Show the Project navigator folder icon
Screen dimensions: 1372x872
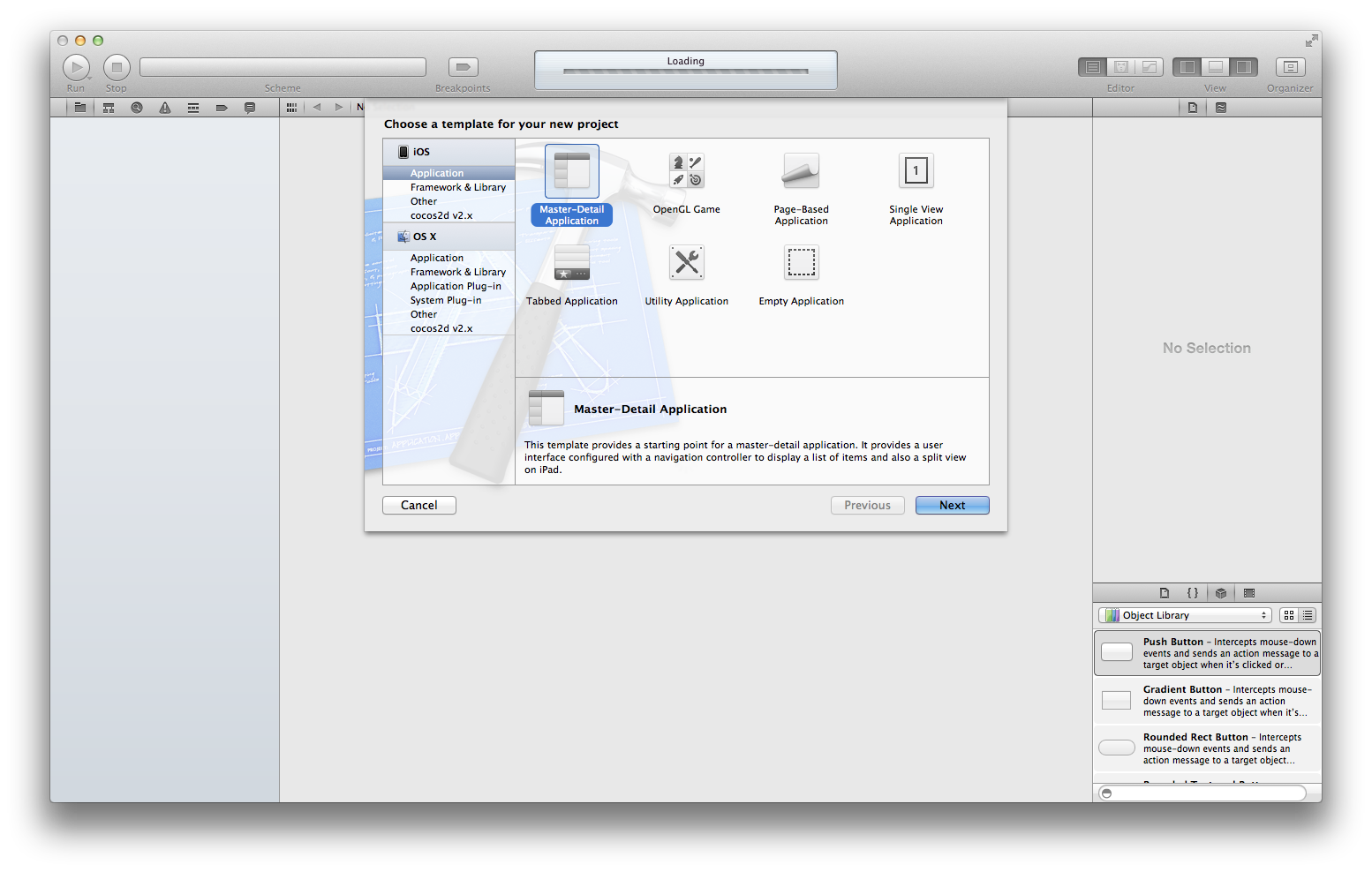[x=80, y=108]
